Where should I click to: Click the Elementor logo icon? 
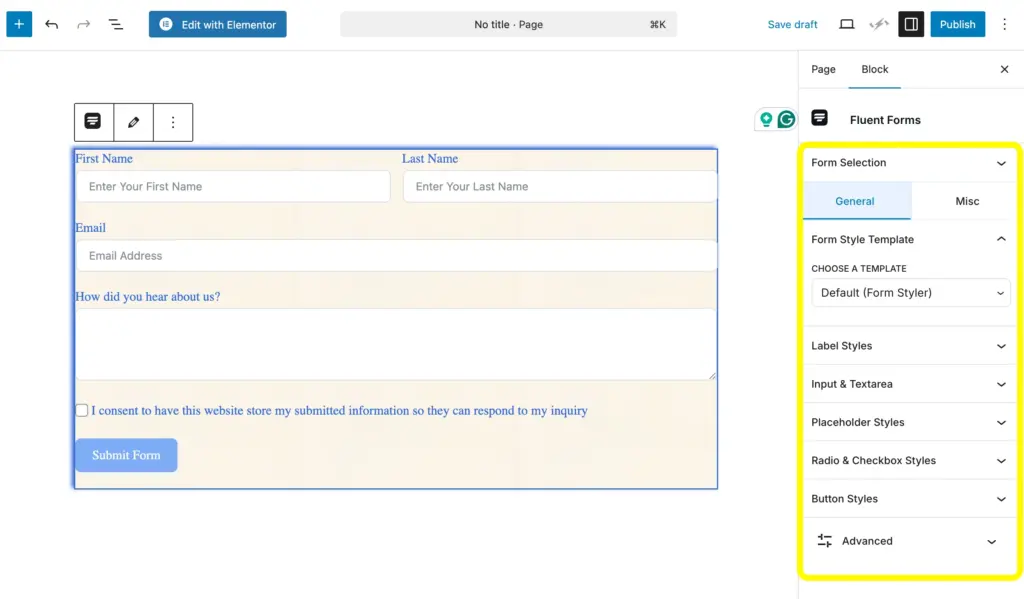(x=166, y=24)
